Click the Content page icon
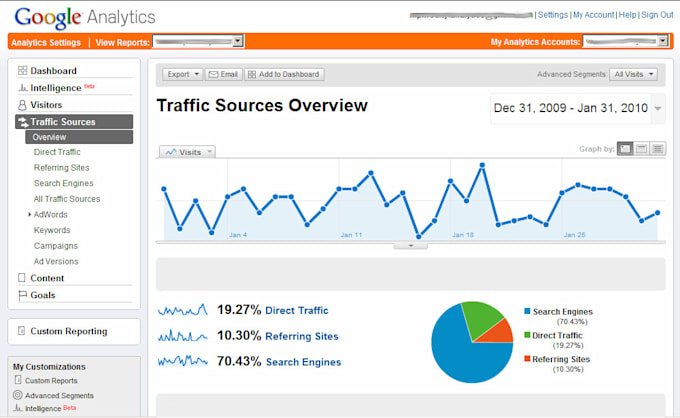 22,278
